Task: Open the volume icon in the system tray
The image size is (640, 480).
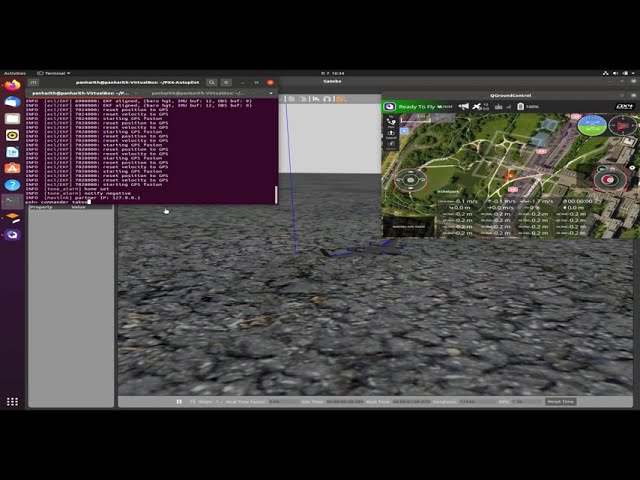Action: coord(616,73)
